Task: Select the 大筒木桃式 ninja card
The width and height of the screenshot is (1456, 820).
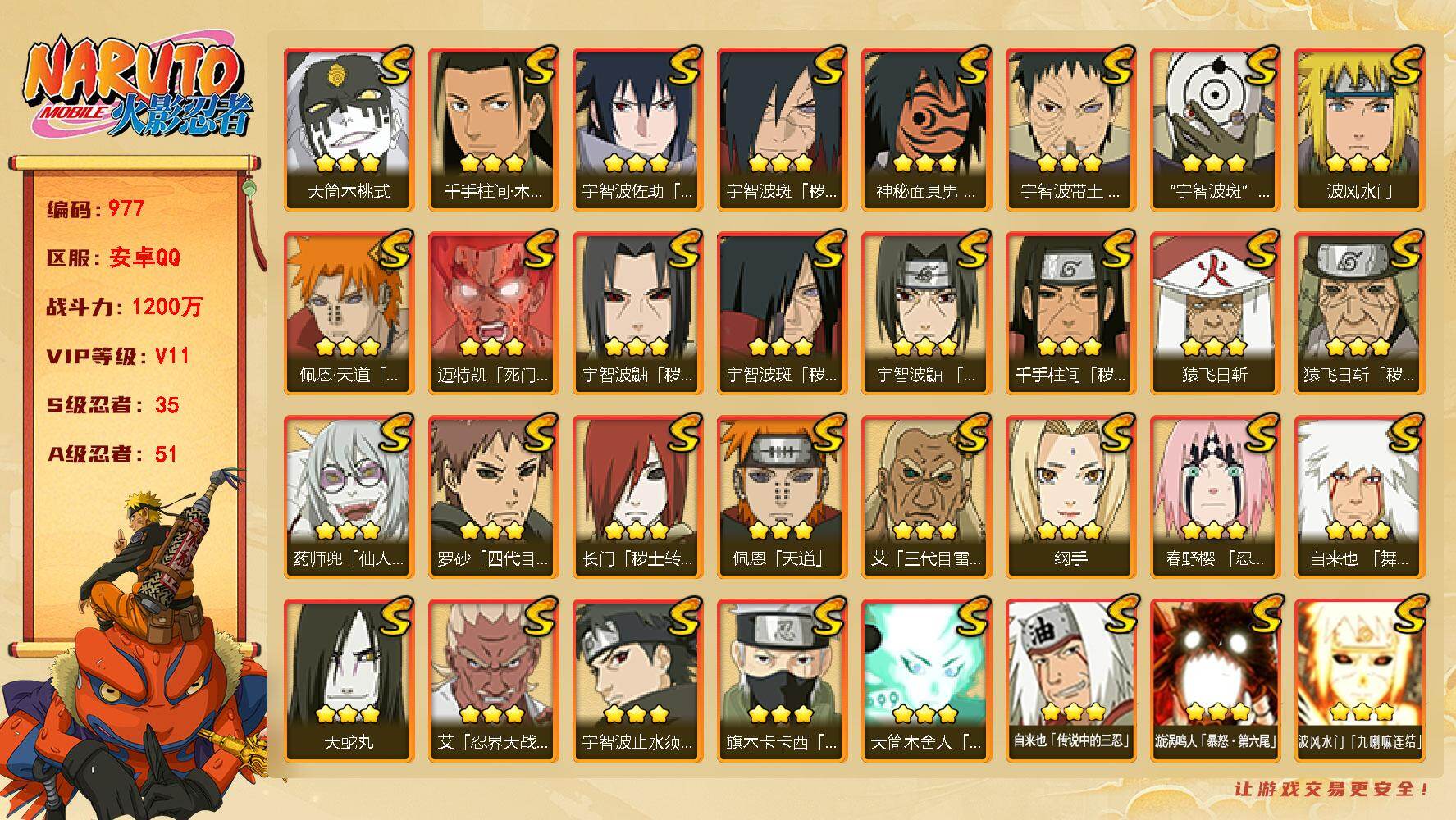Action: coord(349,130)
